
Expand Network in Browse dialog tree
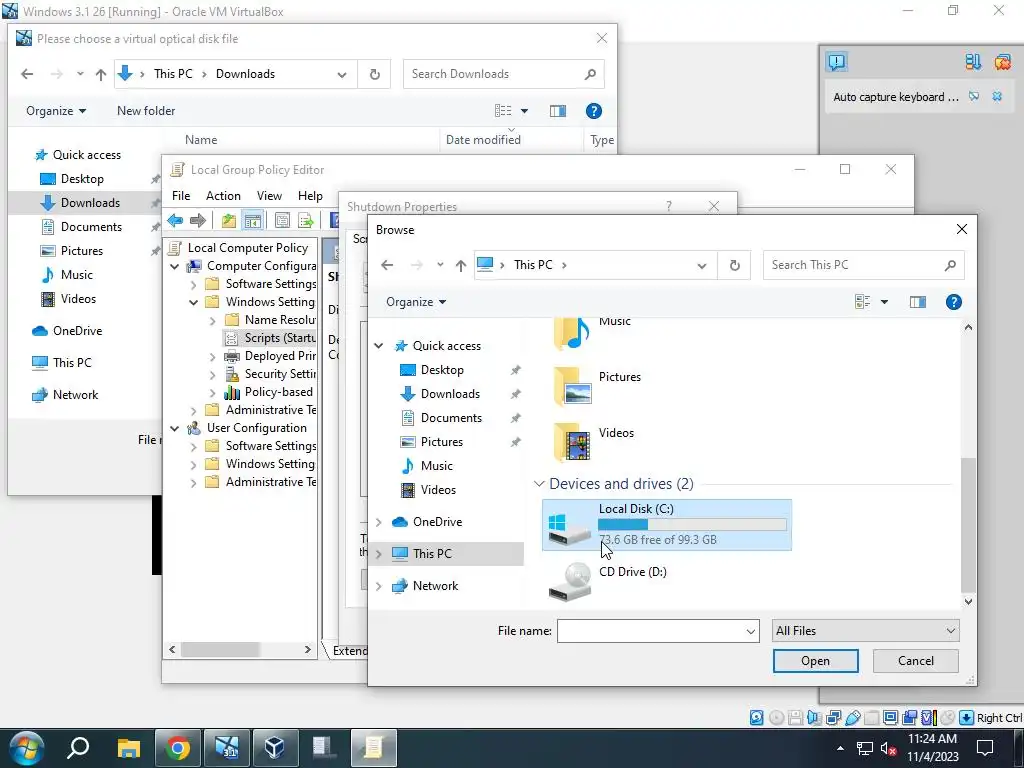coord(379,586)
